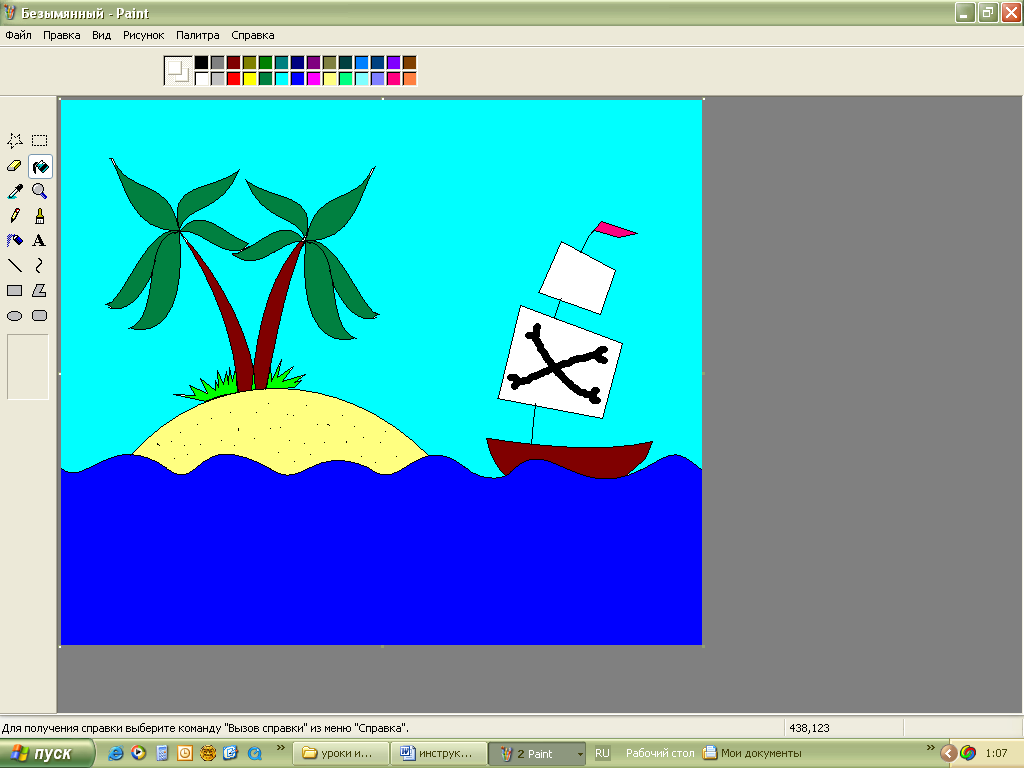Expand the Quick Launch overflow chevron
The height and width of the screenshot is (768, 1024).
tap(282, 748)
